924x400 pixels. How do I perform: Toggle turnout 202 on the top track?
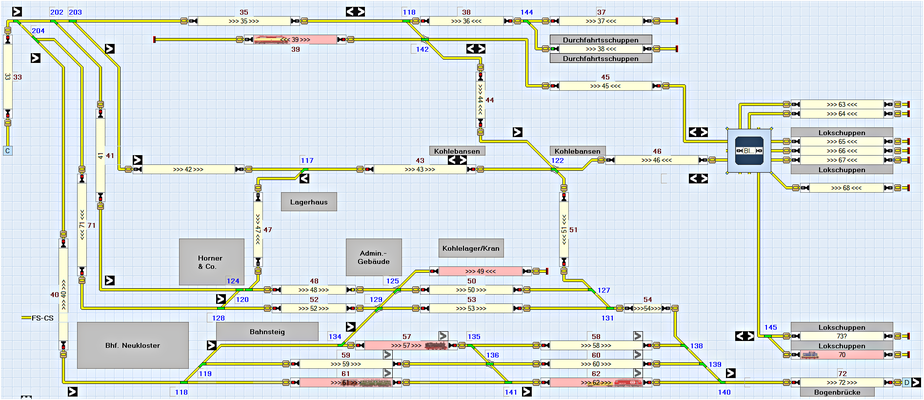point(53,21)
